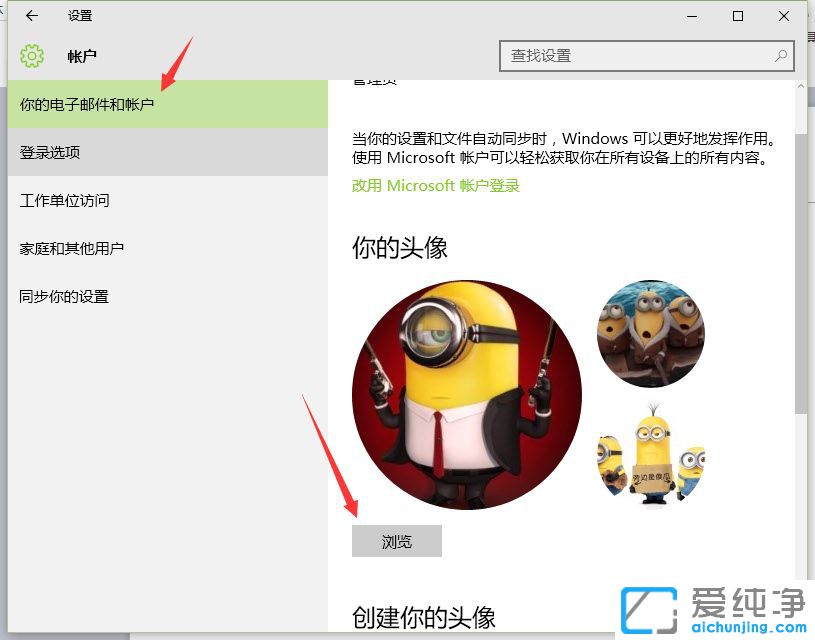Click the 改用 Microsoft 帐户登录 link
815x640 pixels.
(x=435, y=185)
